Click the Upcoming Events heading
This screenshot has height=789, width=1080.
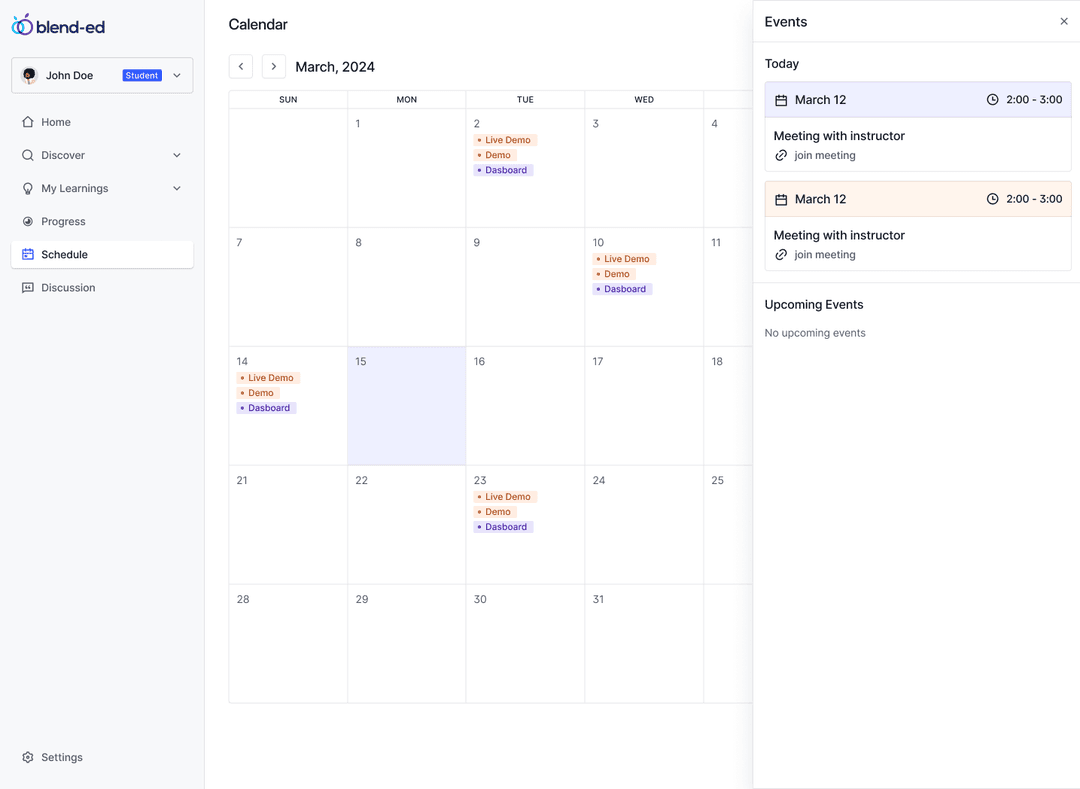pos(813,304)
